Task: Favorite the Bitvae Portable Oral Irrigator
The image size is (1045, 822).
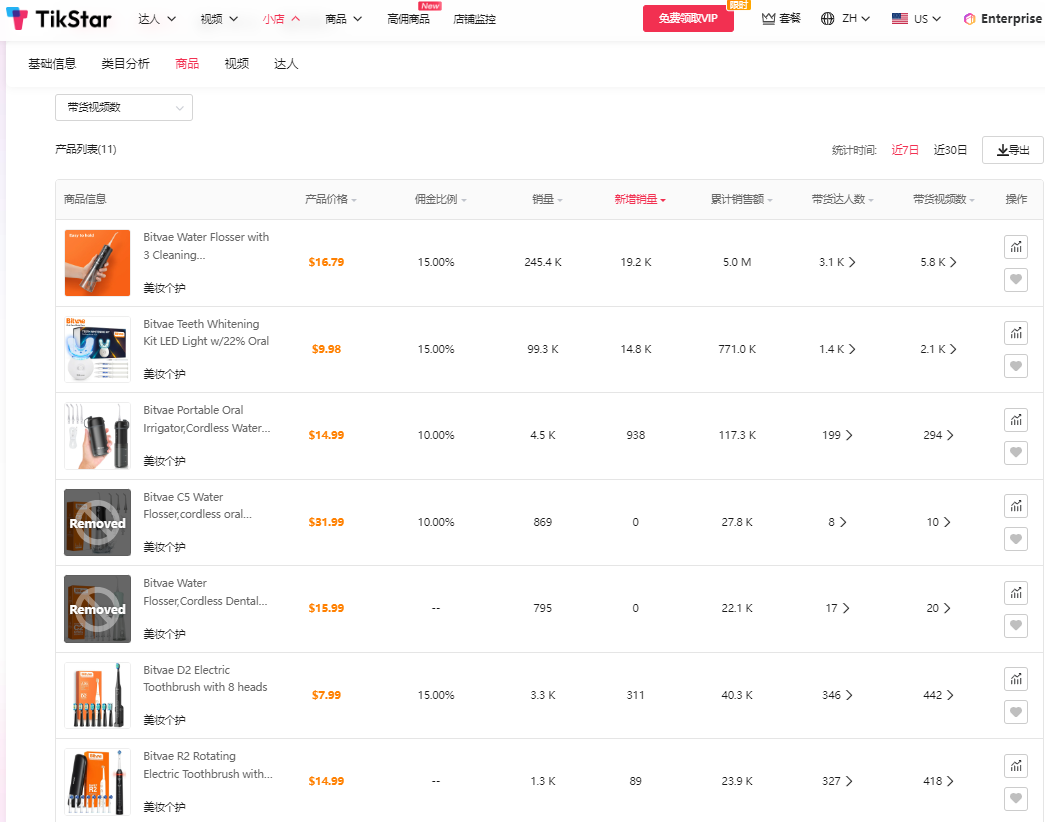Action: [x=1016, y=452]
